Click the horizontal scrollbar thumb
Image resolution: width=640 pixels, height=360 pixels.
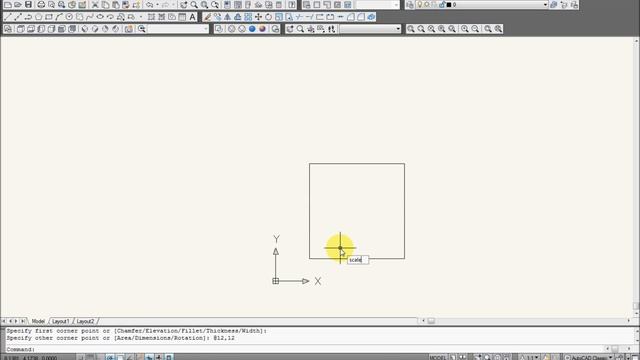(431, 321)
